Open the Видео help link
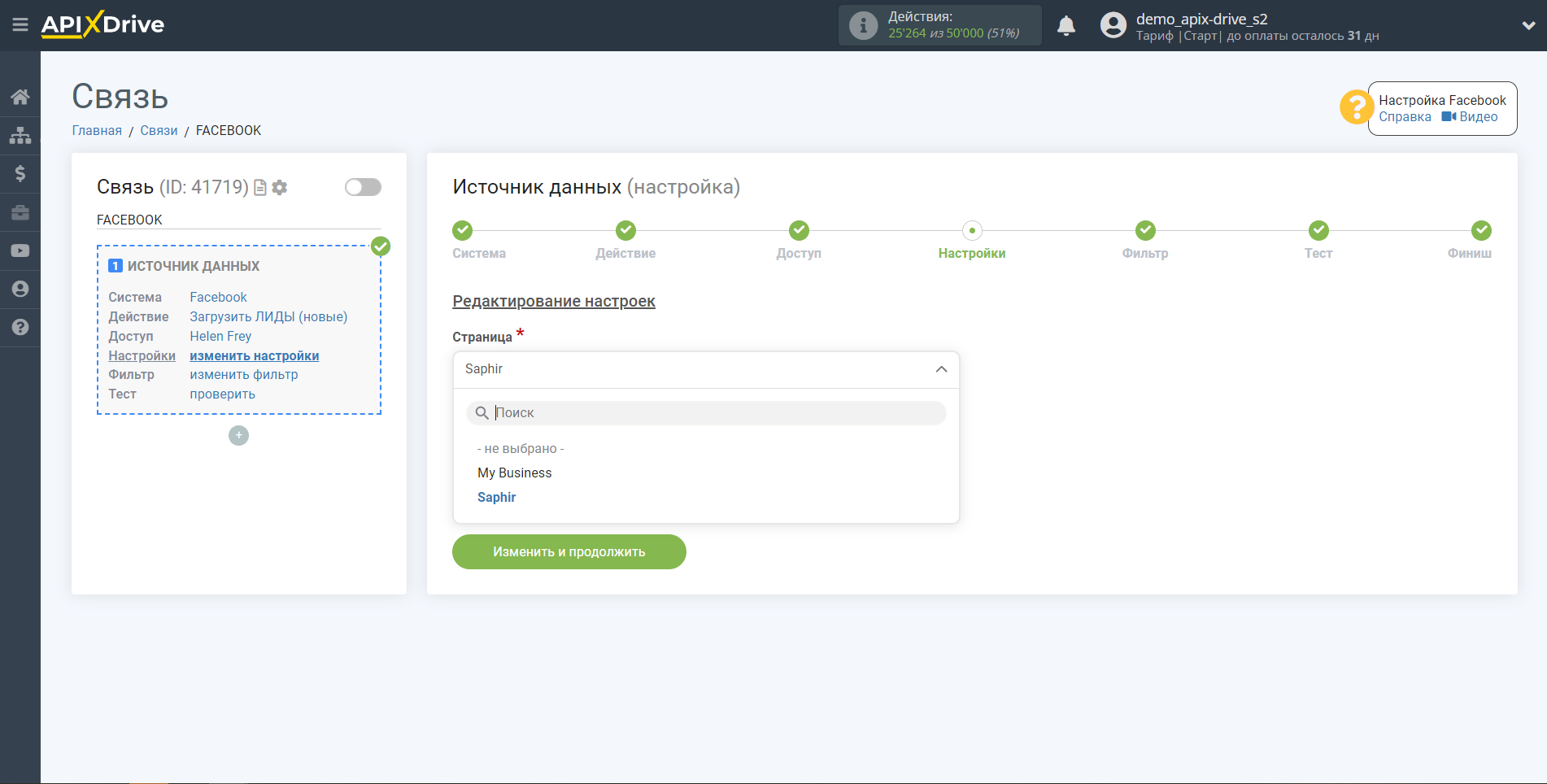 point(1478,117)
